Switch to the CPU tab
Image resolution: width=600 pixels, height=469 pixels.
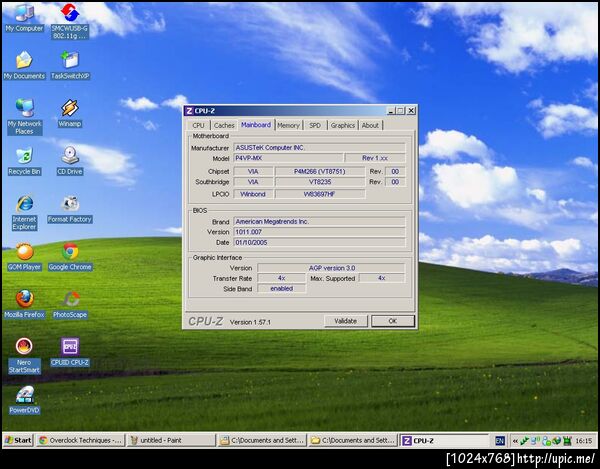198,125
